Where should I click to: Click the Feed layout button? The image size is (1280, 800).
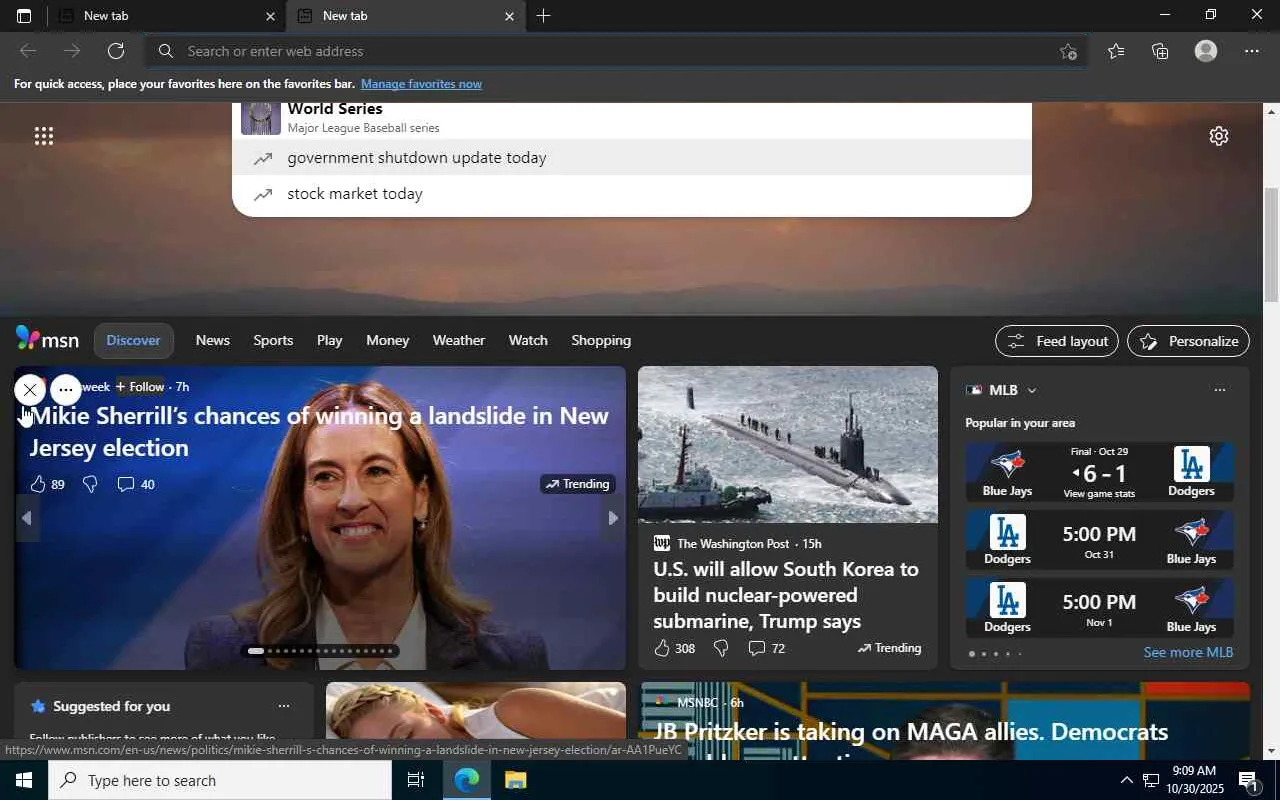click(x=1057, y=341)
